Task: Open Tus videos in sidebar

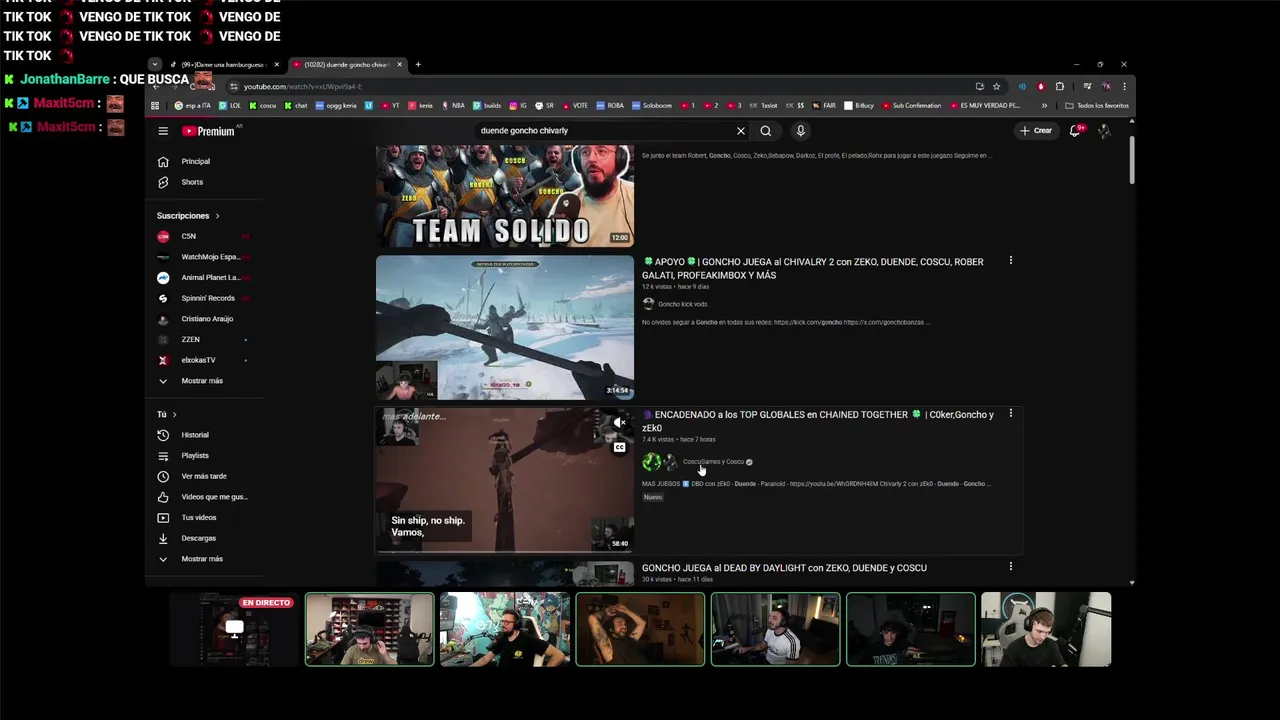Action: coord(199,518)
